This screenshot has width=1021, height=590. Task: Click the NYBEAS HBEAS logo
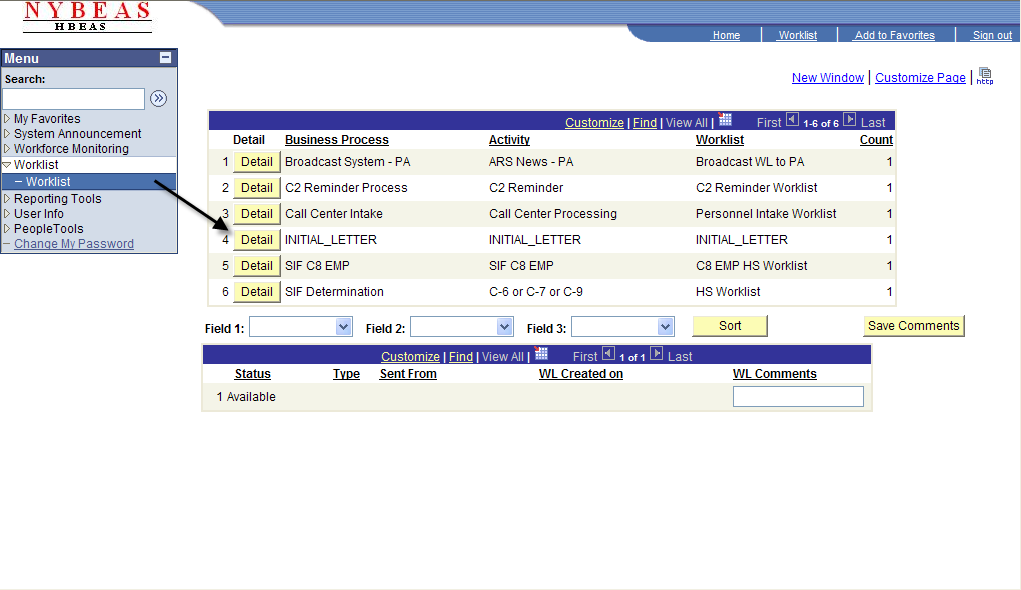point(87,17)
